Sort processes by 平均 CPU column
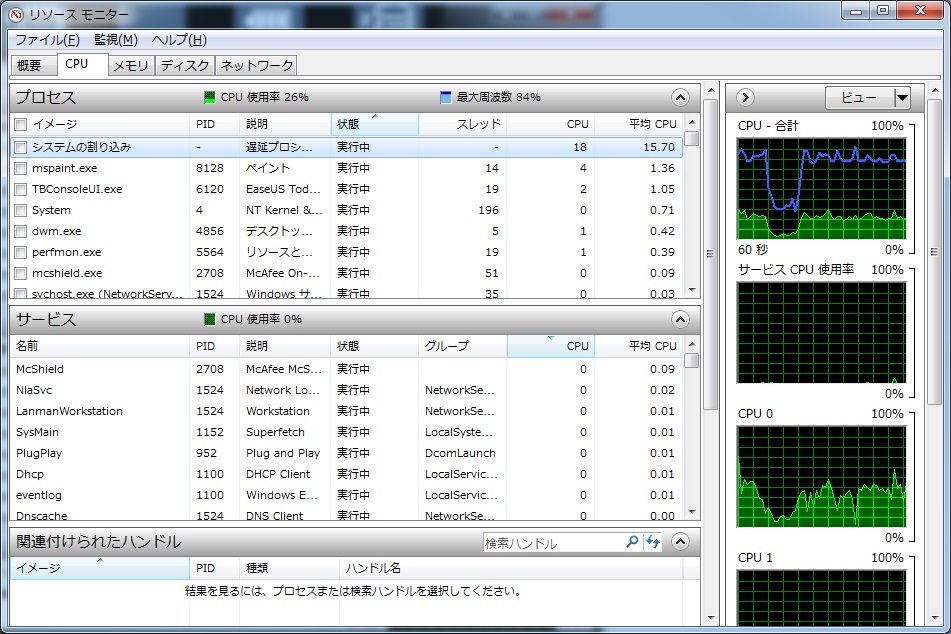The height and width of the screenshot is (634, 951). tap(638, 124)
